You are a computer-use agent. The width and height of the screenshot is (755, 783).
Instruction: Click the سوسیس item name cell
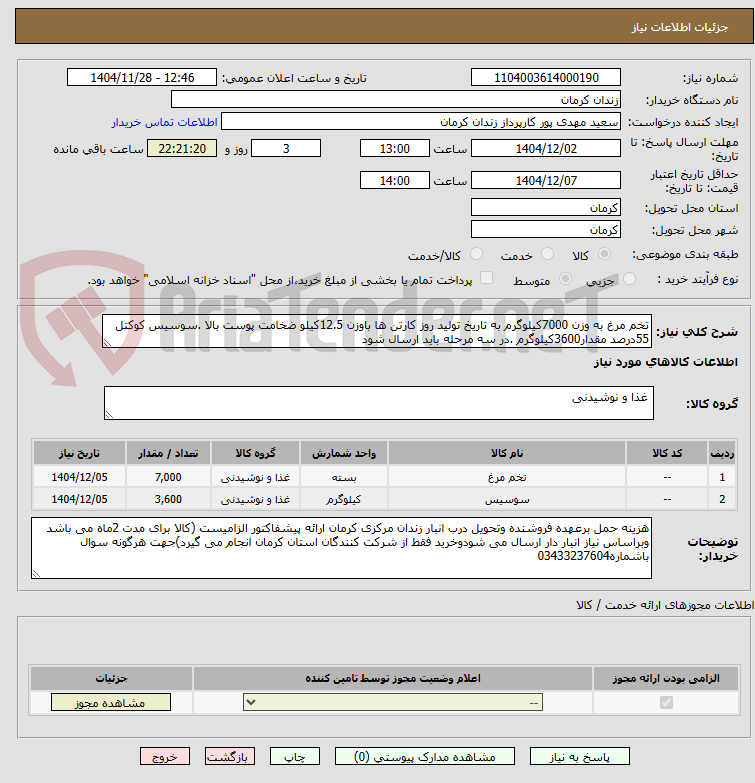point(507,499)
